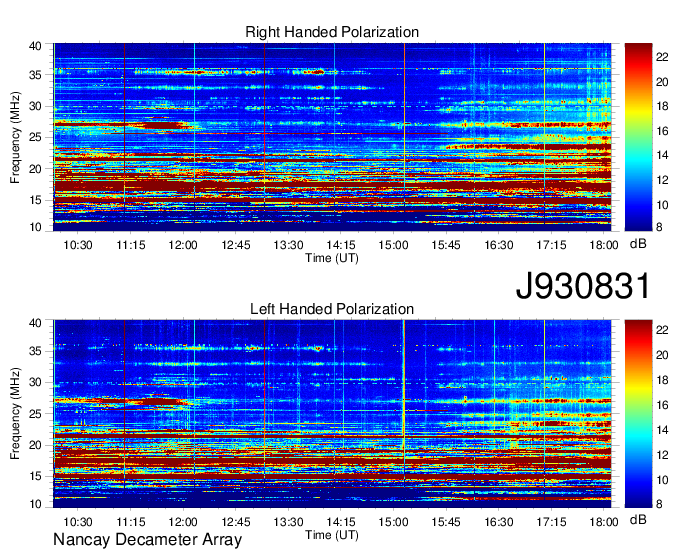Click the 17:15 tick under the Left Handed plot

point(551,522)
